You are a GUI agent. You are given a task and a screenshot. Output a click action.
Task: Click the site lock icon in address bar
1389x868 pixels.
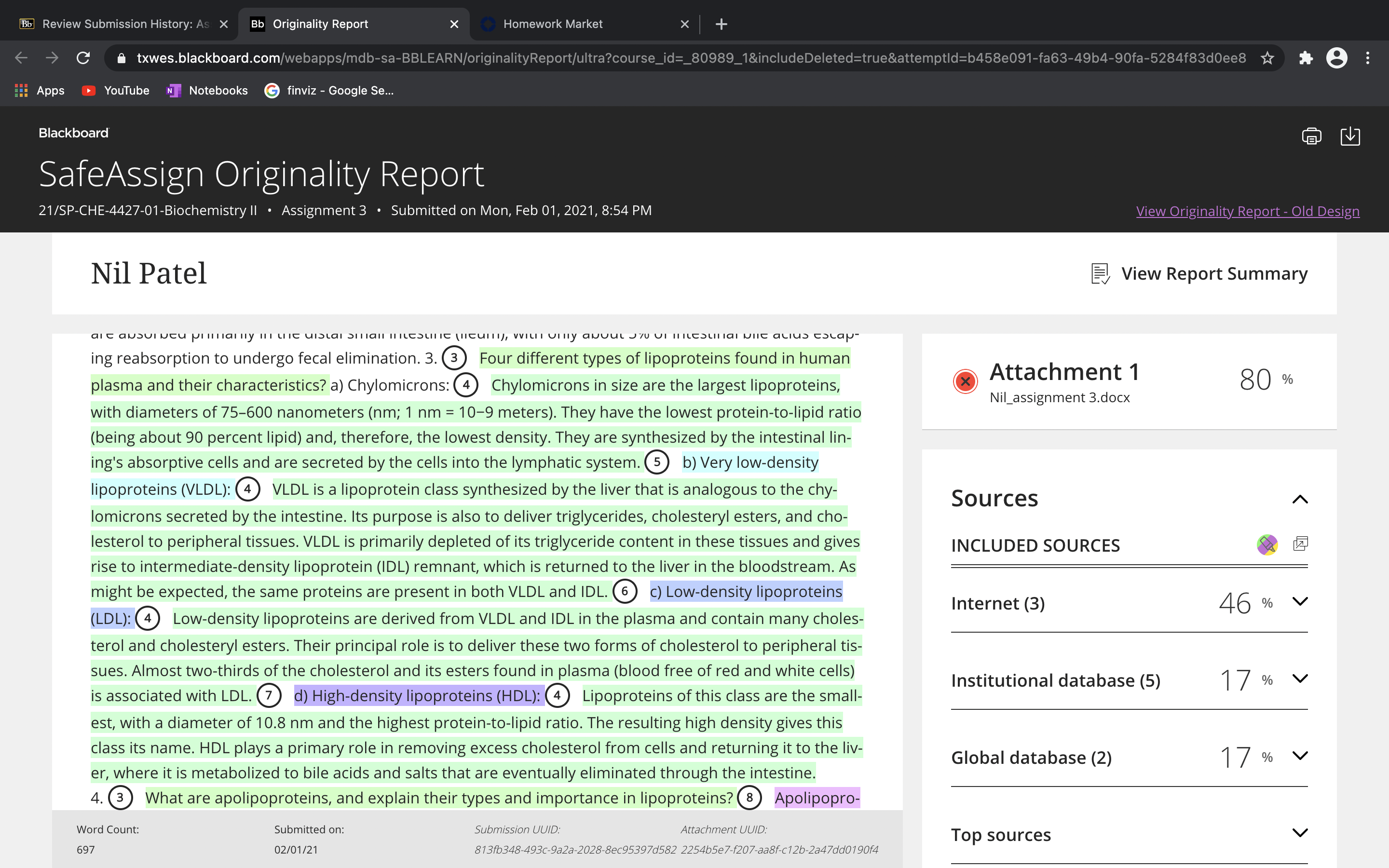pos(121,58)
